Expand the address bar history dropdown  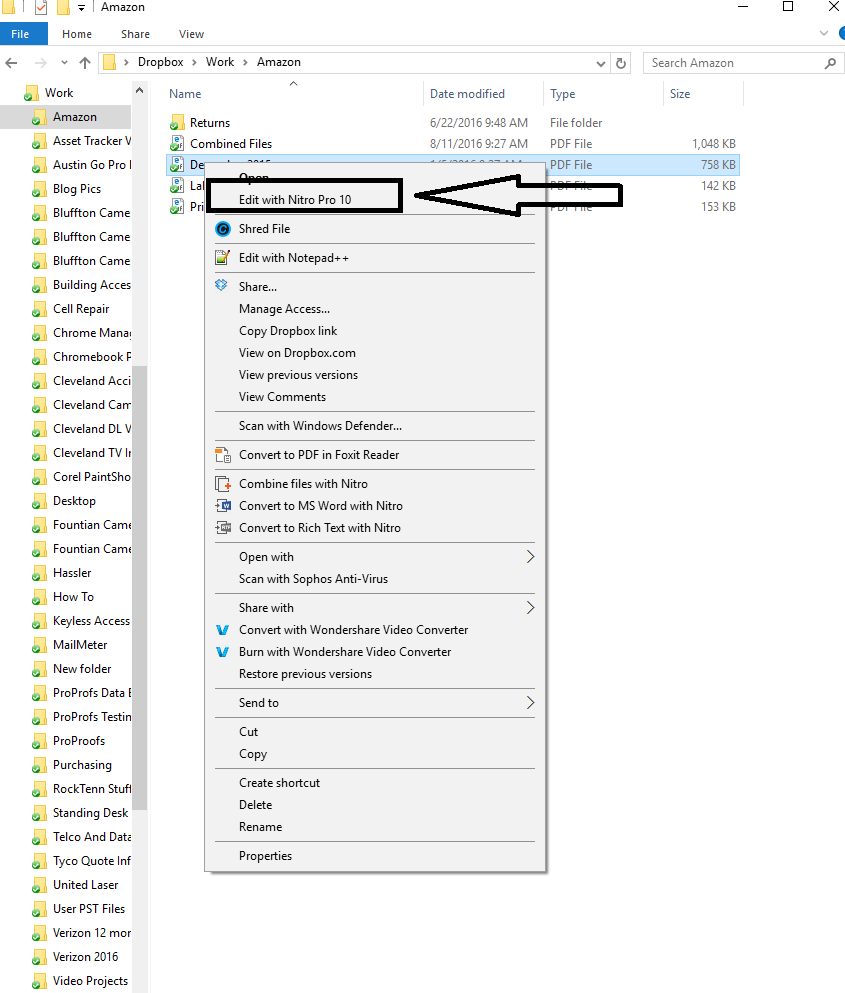[x=600, y=63]
